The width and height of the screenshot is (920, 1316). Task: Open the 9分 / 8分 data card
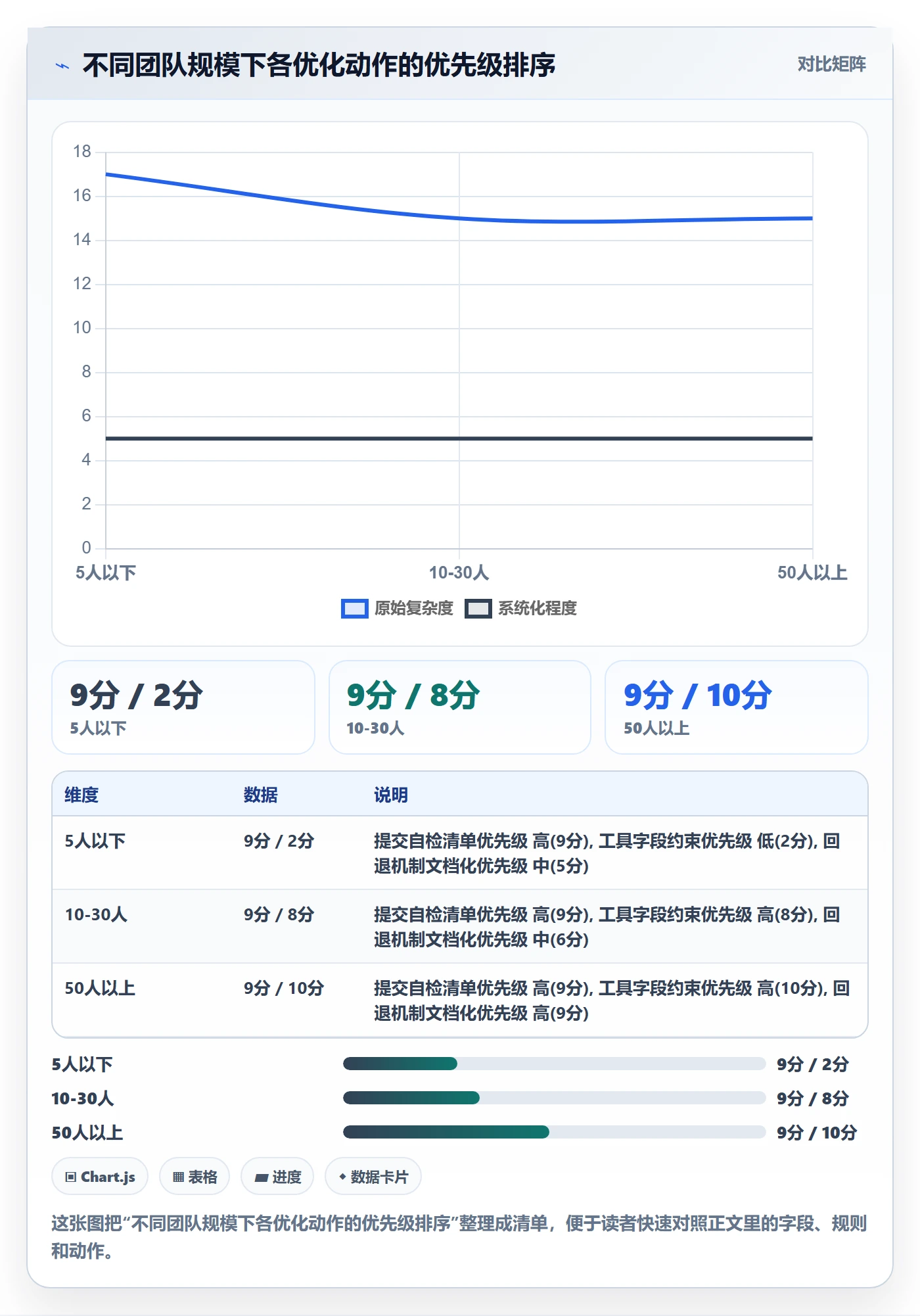[x=460, y=707]
